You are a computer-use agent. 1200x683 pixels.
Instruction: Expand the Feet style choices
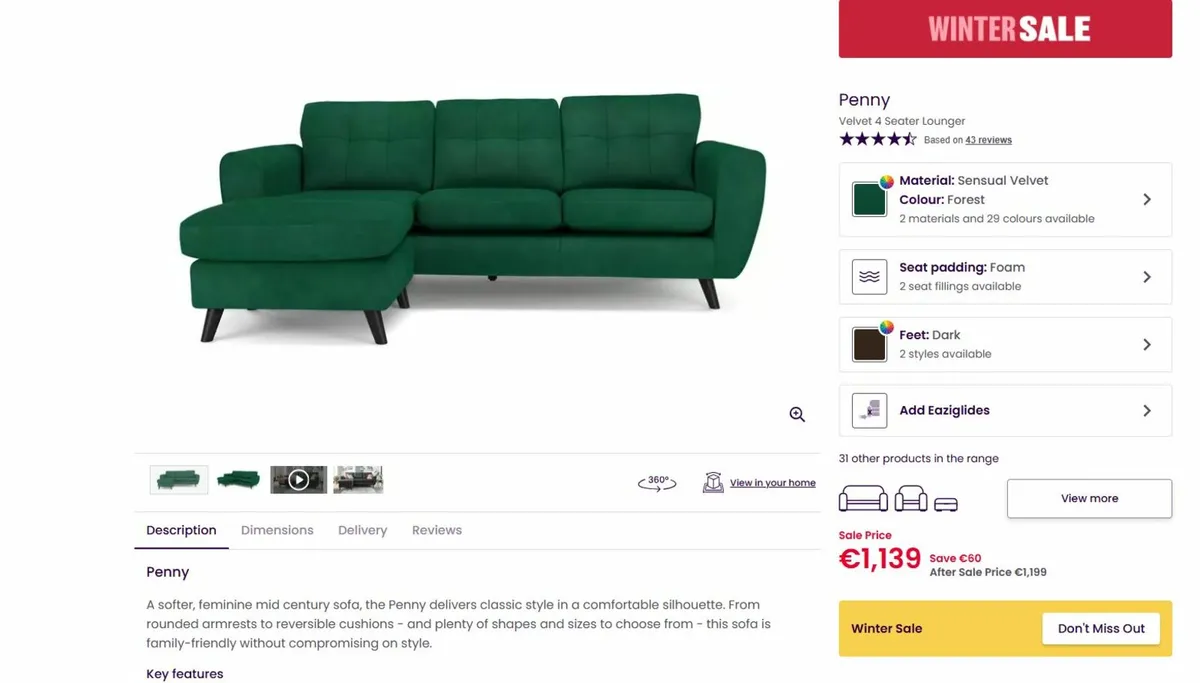tap(1148, 344)
